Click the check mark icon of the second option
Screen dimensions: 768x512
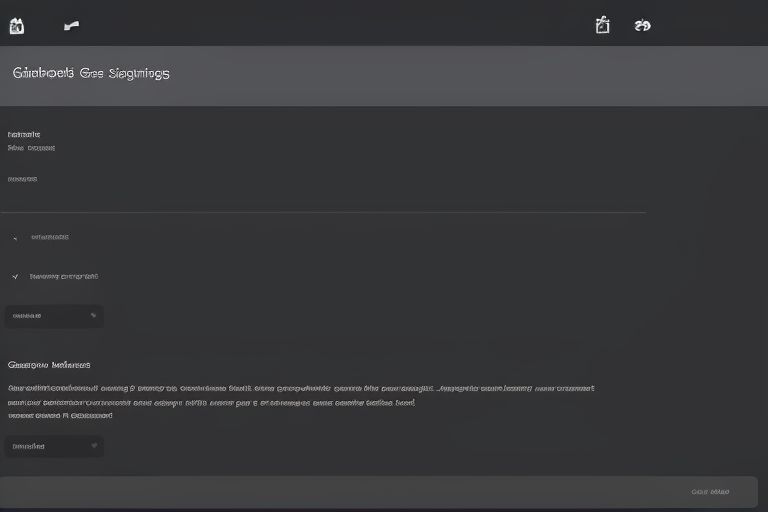point(15,276)
